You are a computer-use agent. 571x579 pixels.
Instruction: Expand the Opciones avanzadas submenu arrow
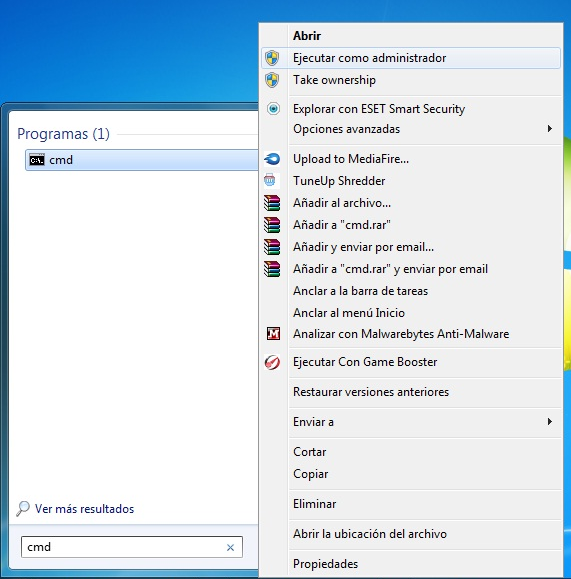(550, 129)
